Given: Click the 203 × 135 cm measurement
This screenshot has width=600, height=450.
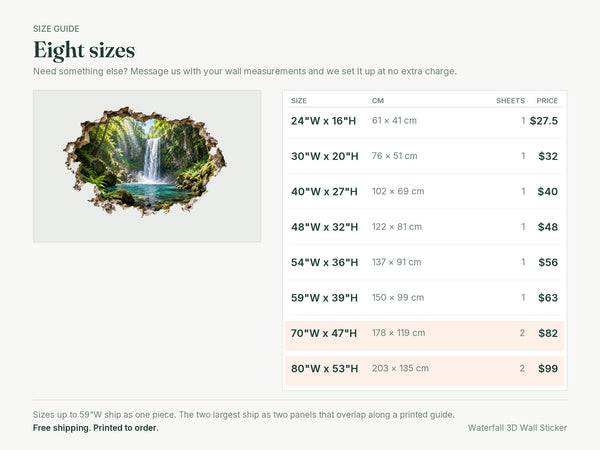Looking at the screenshot, I should point(400,368).
